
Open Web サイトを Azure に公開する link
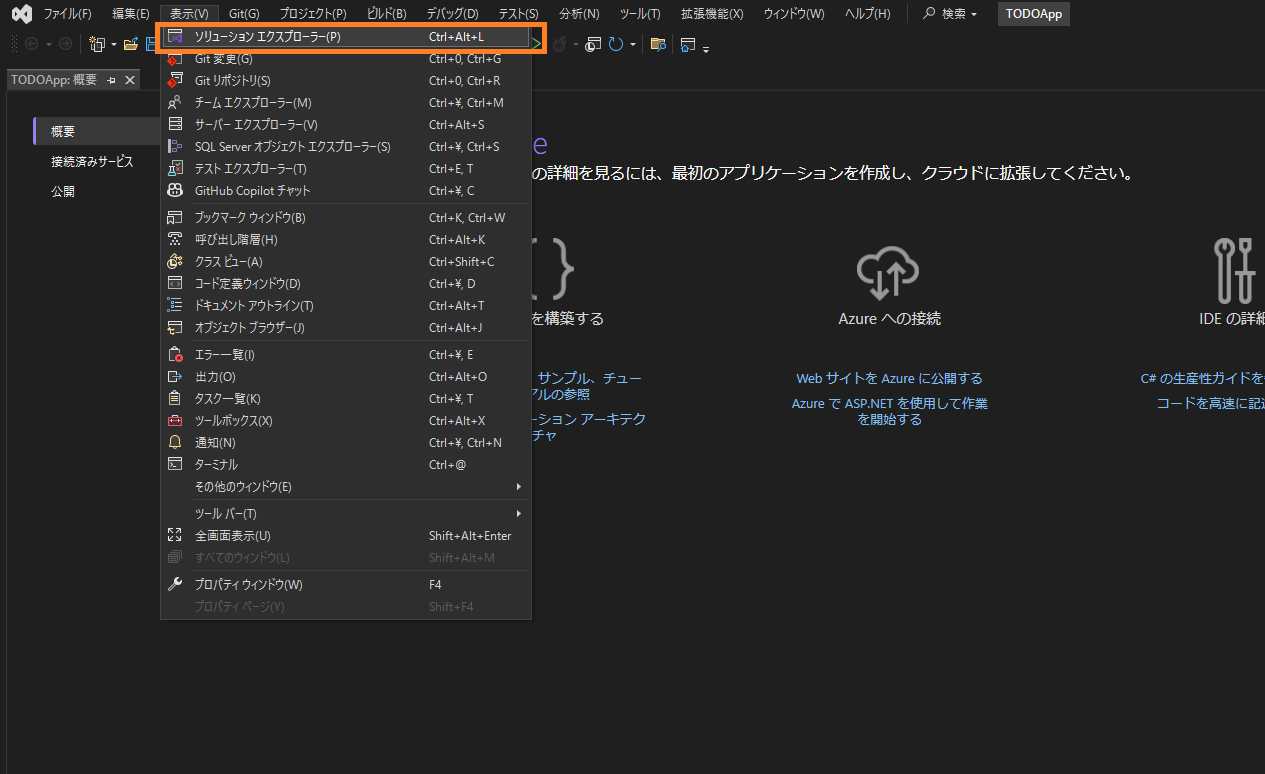(889, 379)
